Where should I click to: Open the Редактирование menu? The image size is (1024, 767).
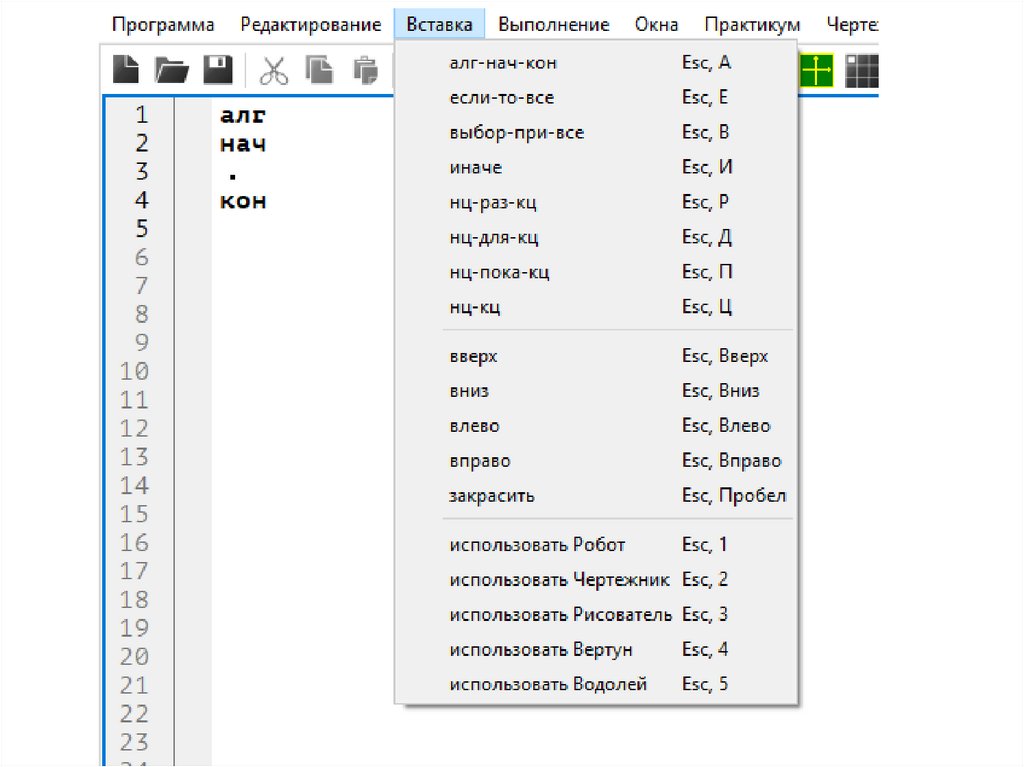coord(311,25)
